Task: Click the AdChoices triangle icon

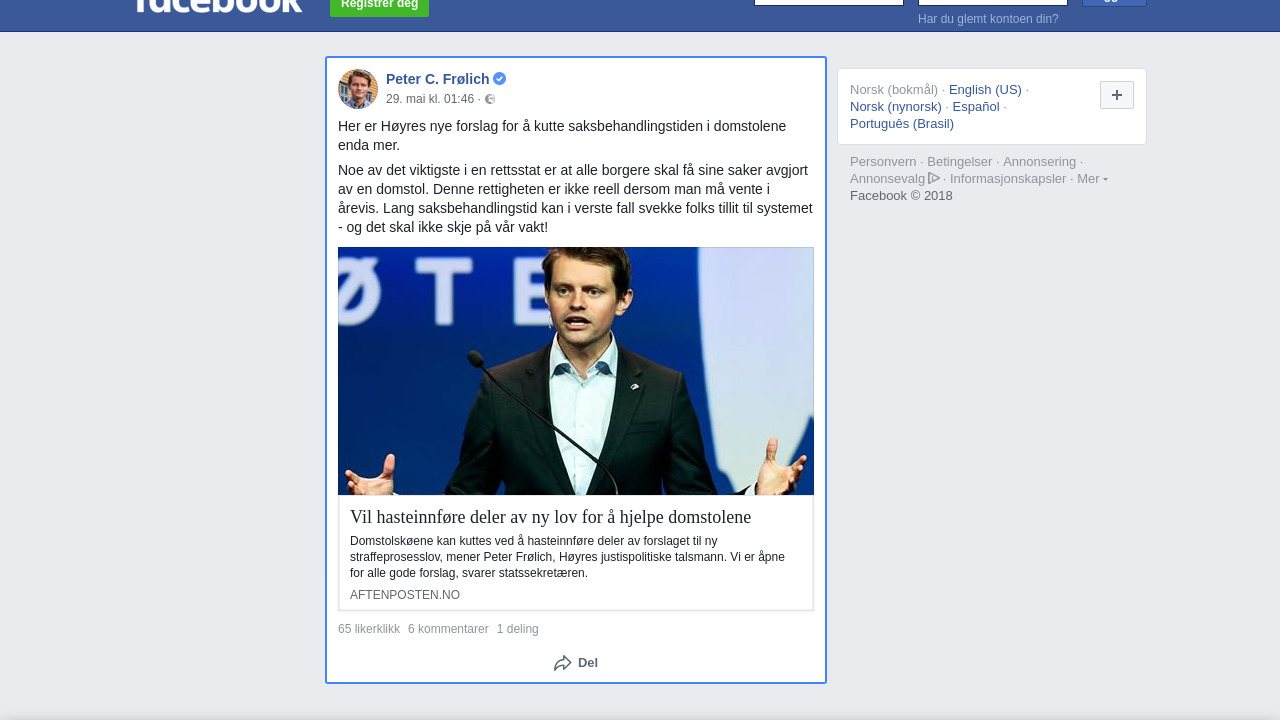Action: (934, 178)
